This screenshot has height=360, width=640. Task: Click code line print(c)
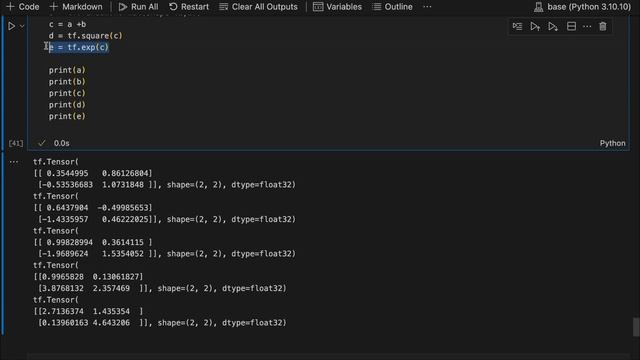(x=67, y=93)
